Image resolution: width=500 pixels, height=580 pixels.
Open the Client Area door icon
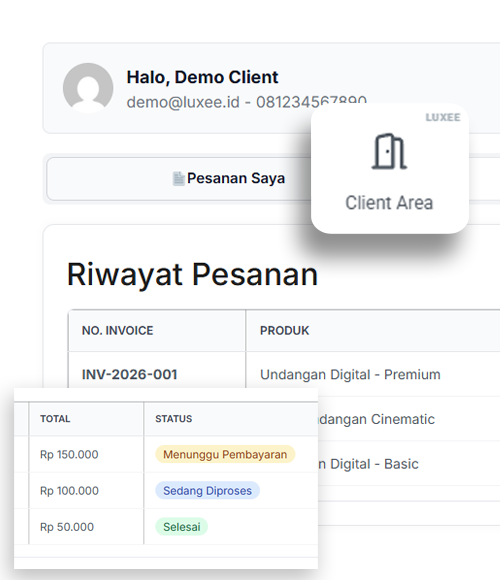point(389,151)
